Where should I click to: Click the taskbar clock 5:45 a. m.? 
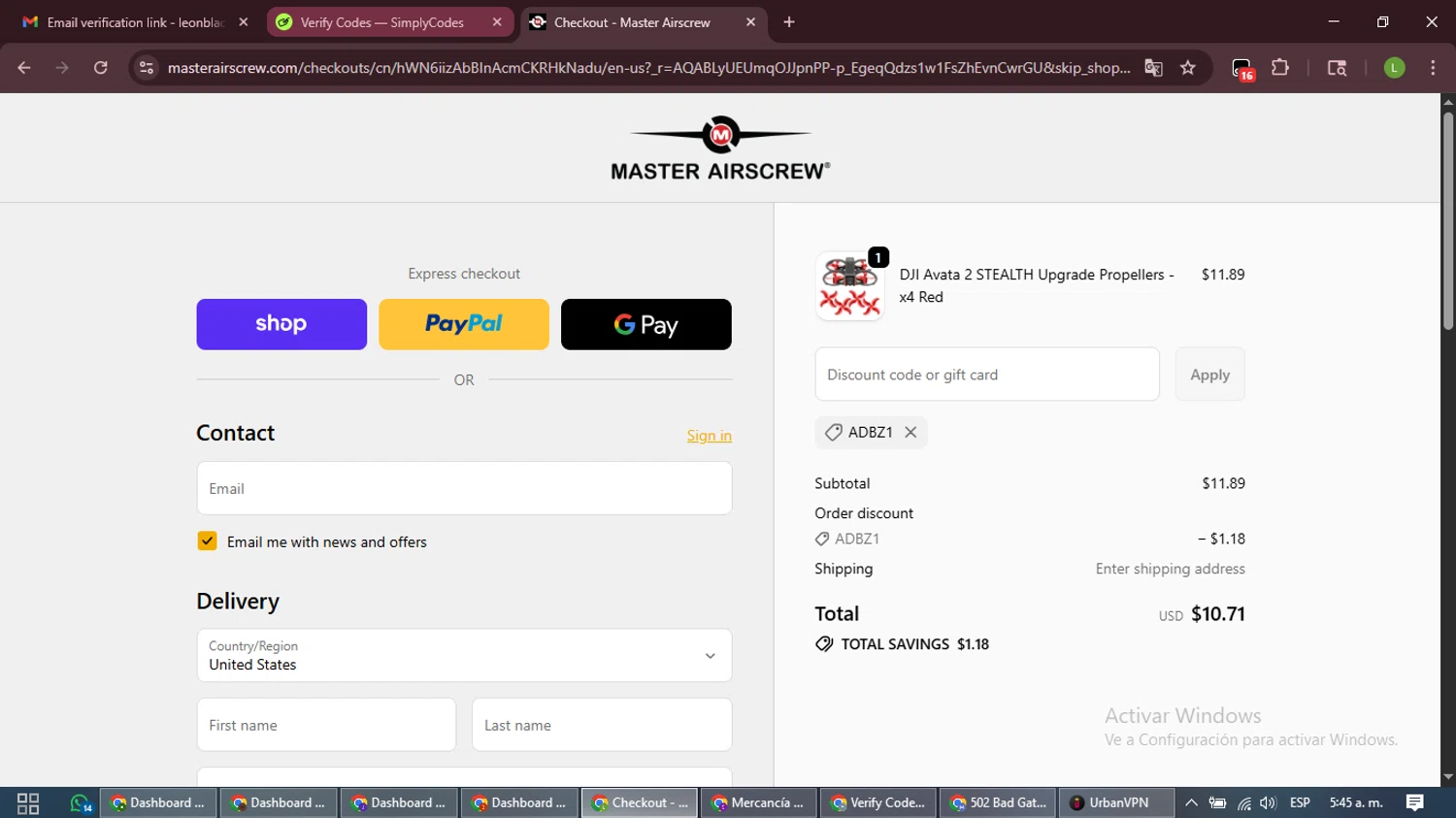click(x=1356, y=802)
